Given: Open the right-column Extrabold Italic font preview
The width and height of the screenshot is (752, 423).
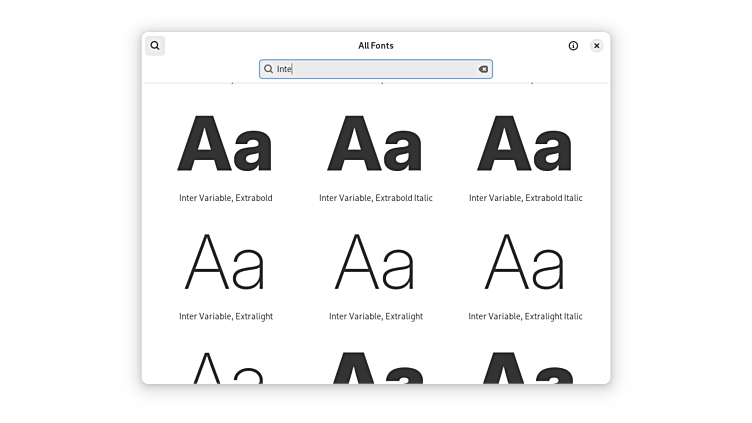Looking at the screenshot, I should (525, 144).
